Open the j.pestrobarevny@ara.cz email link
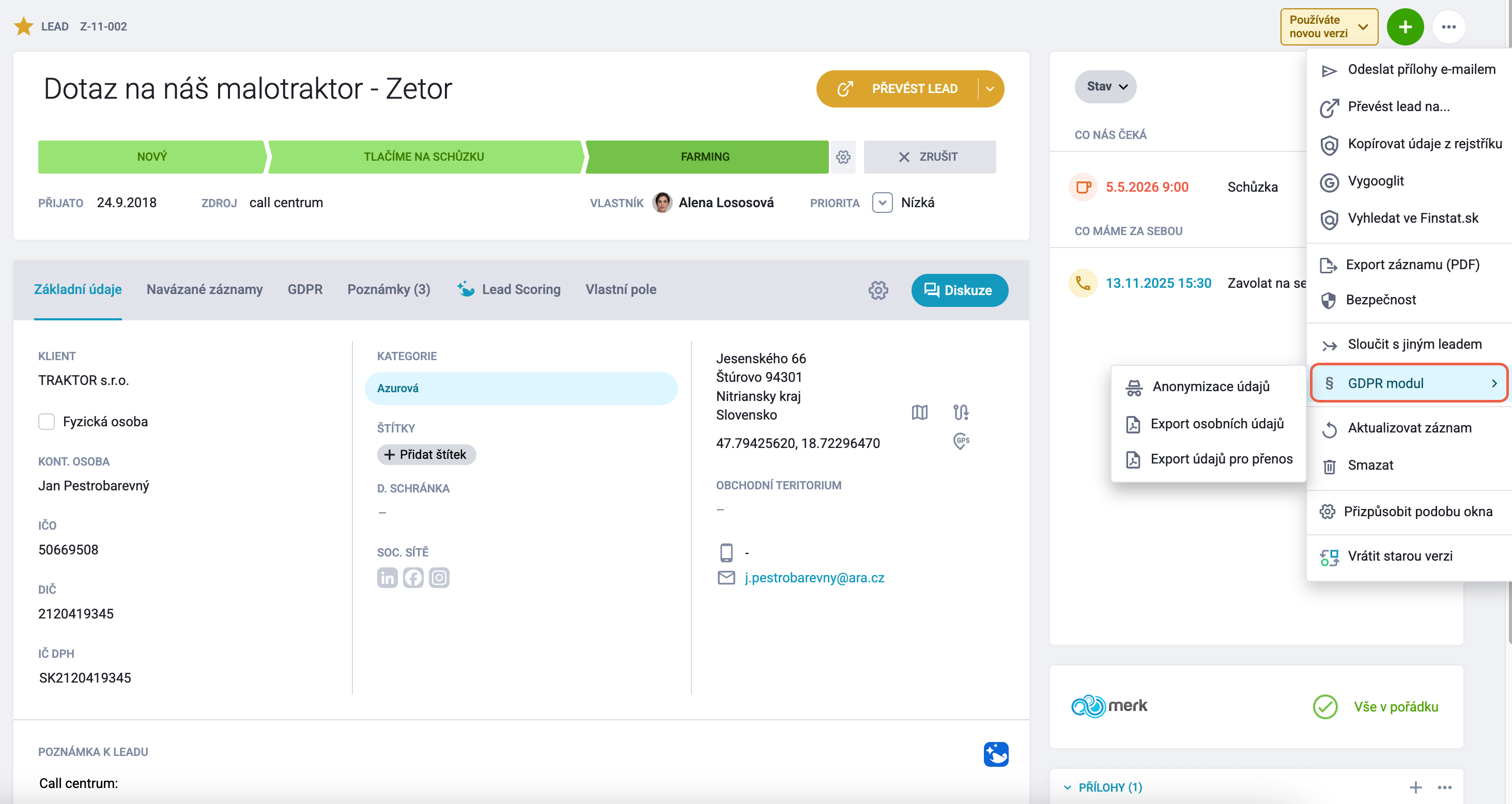1512x804 pixels. [814, 578]
